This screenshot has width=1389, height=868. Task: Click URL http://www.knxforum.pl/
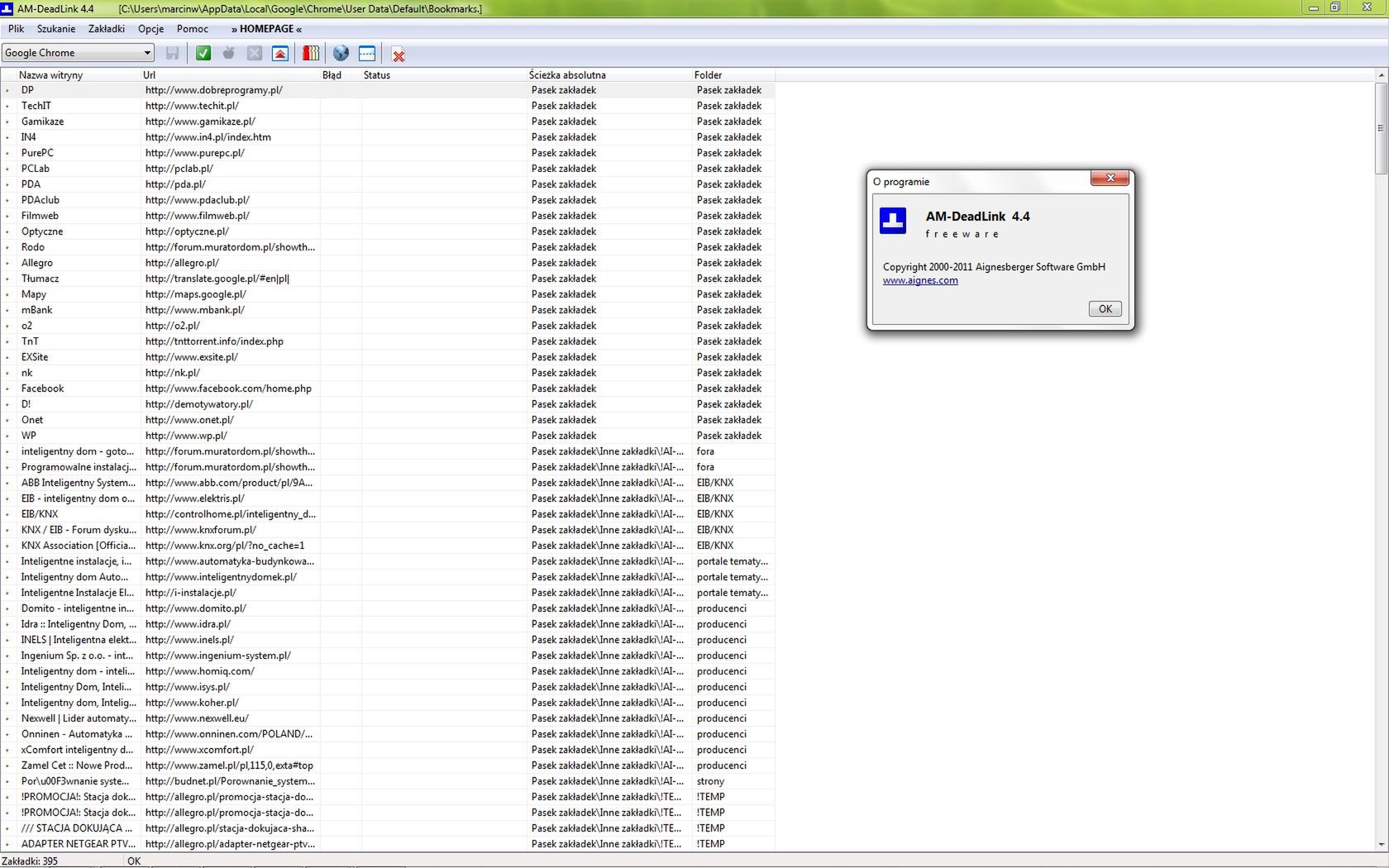pyautogui.click(x=201, y=530)
